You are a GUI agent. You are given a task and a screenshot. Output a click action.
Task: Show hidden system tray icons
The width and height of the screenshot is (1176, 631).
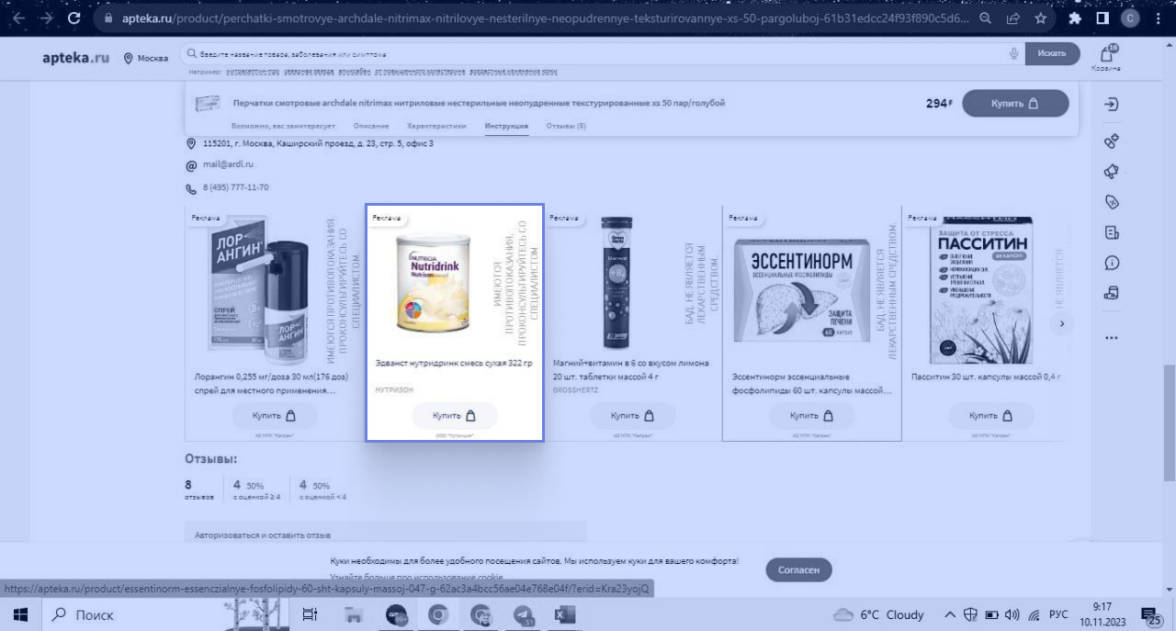[x=950, y=614]
